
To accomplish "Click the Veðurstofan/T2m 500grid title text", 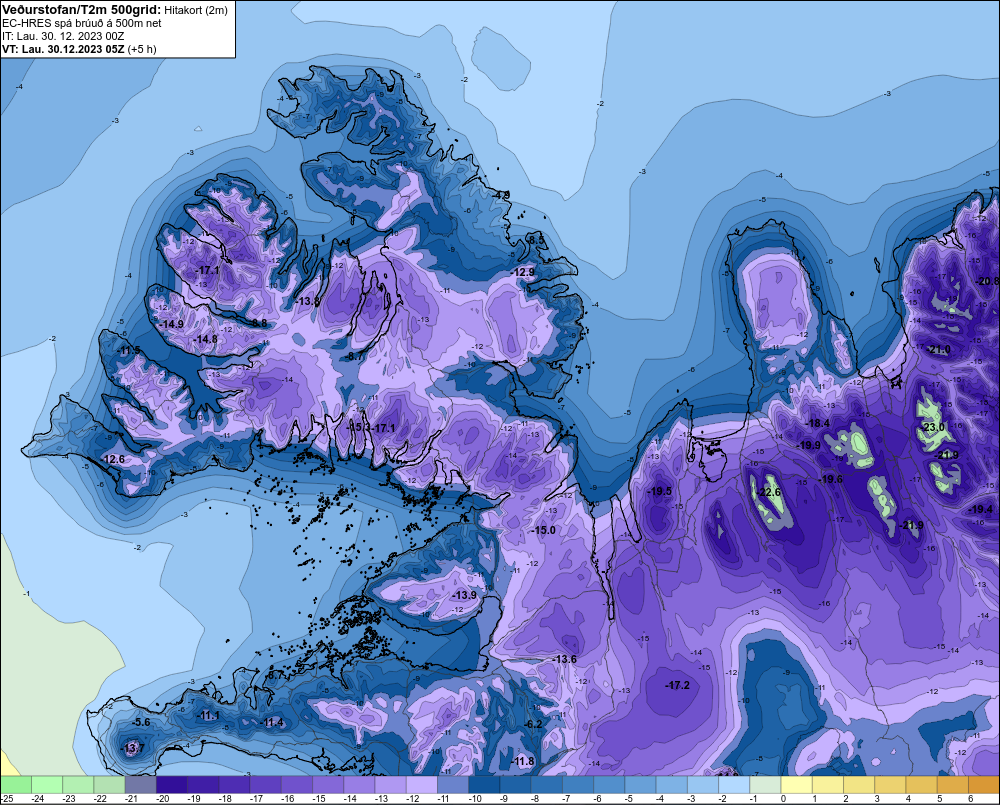I will pos(82,10).
